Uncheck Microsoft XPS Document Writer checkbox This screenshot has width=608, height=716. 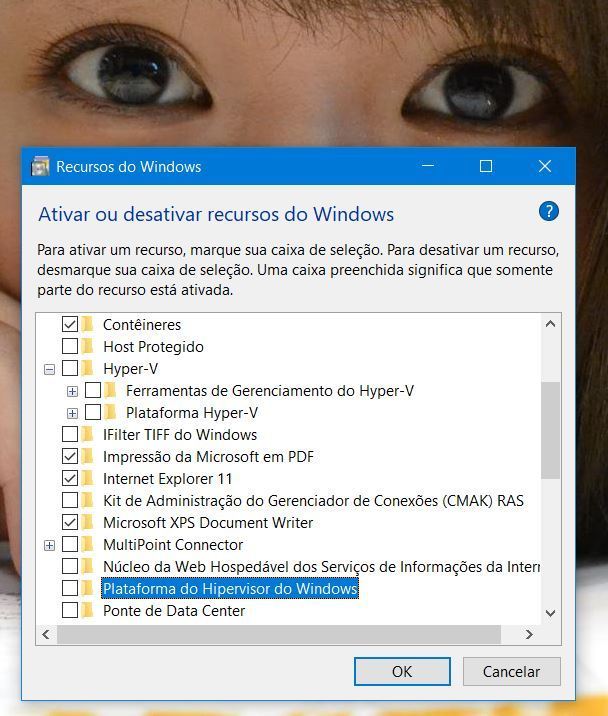point(70,522)
